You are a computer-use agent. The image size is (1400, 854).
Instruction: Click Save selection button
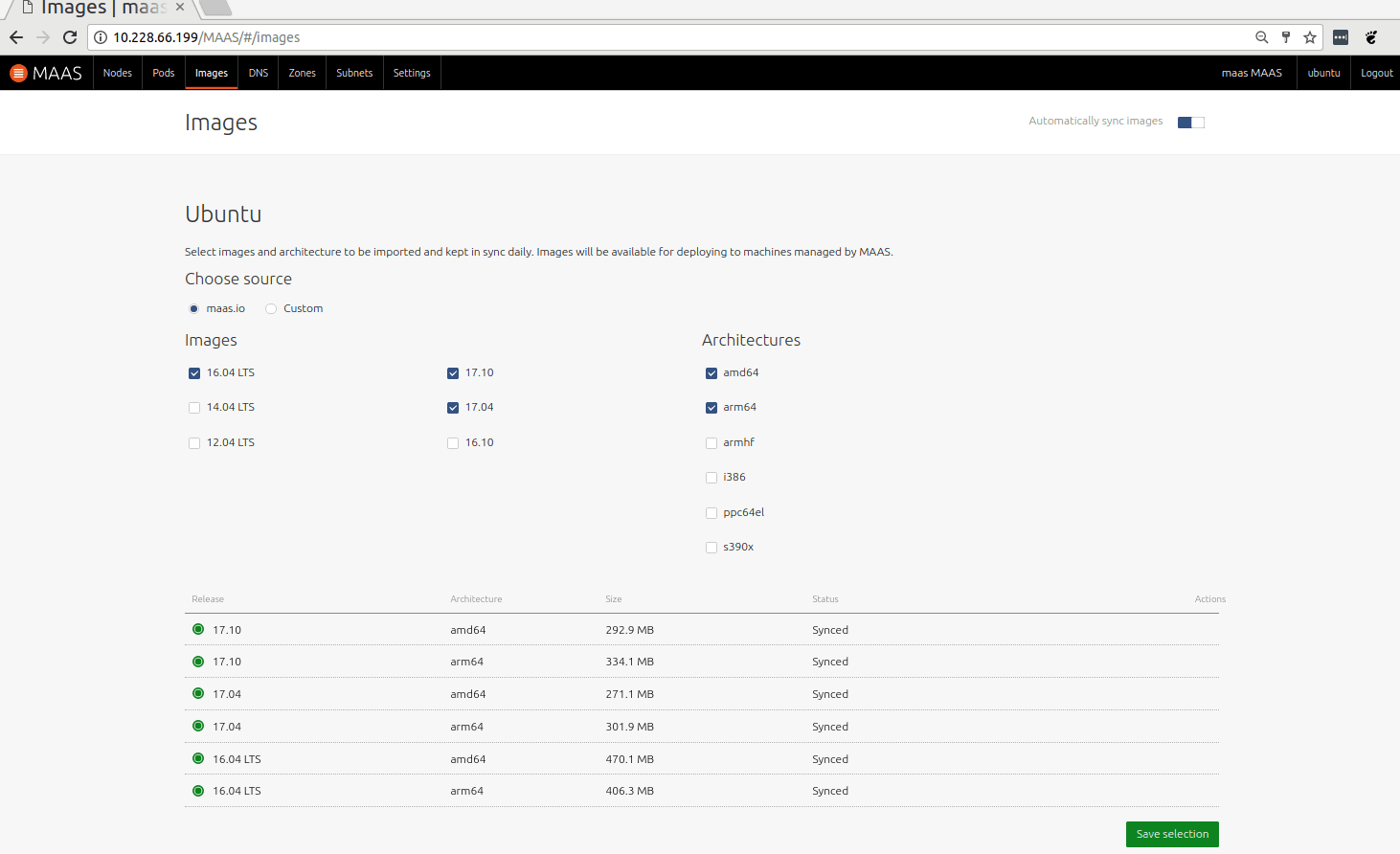click(1172, 834)
